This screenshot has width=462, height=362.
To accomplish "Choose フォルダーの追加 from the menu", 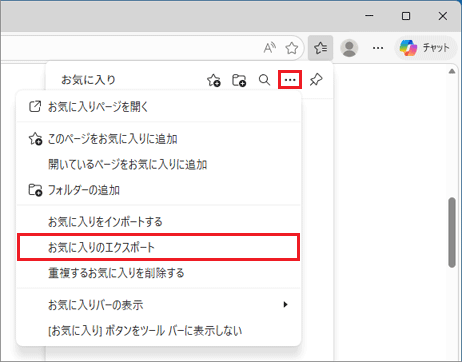I will pyautogui.click(x=159, y=190).
